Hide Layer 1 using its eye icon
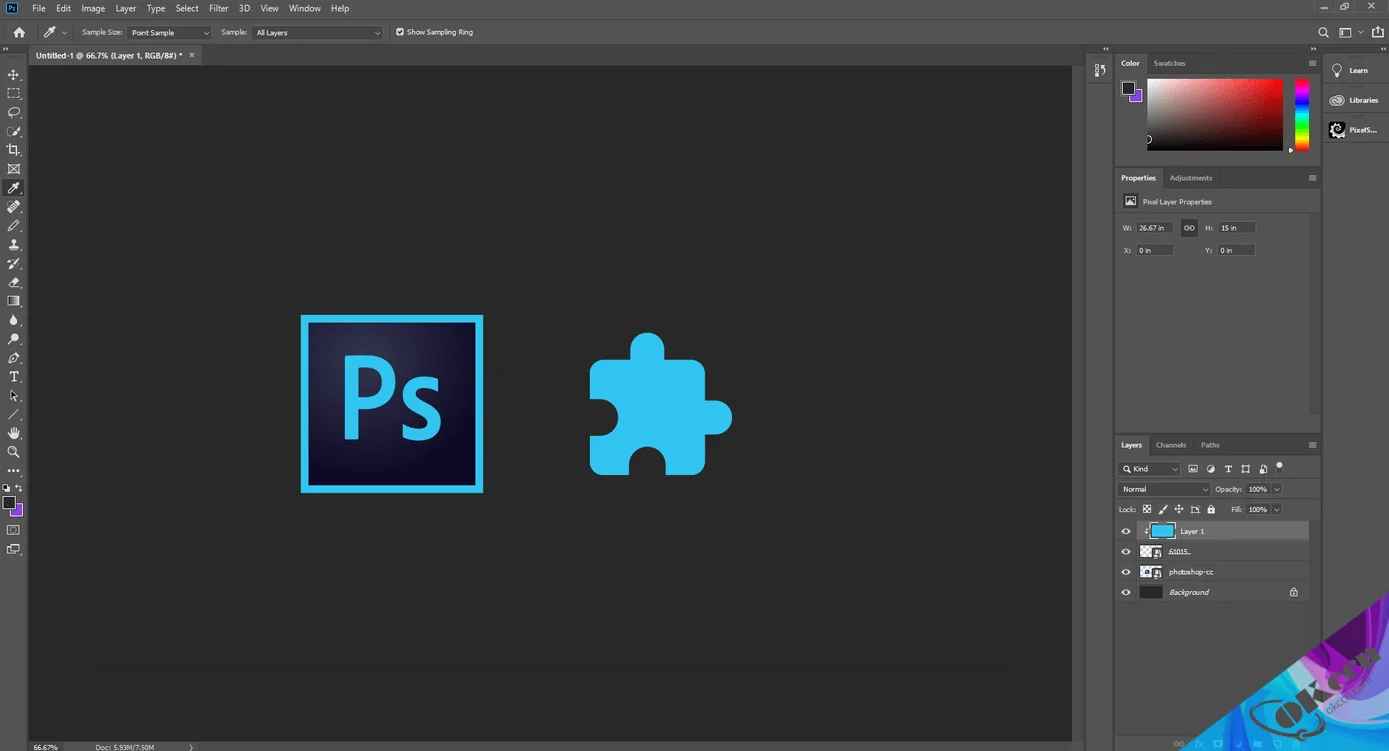Viewport: 1389px width, 751px height. [1126, 531]
